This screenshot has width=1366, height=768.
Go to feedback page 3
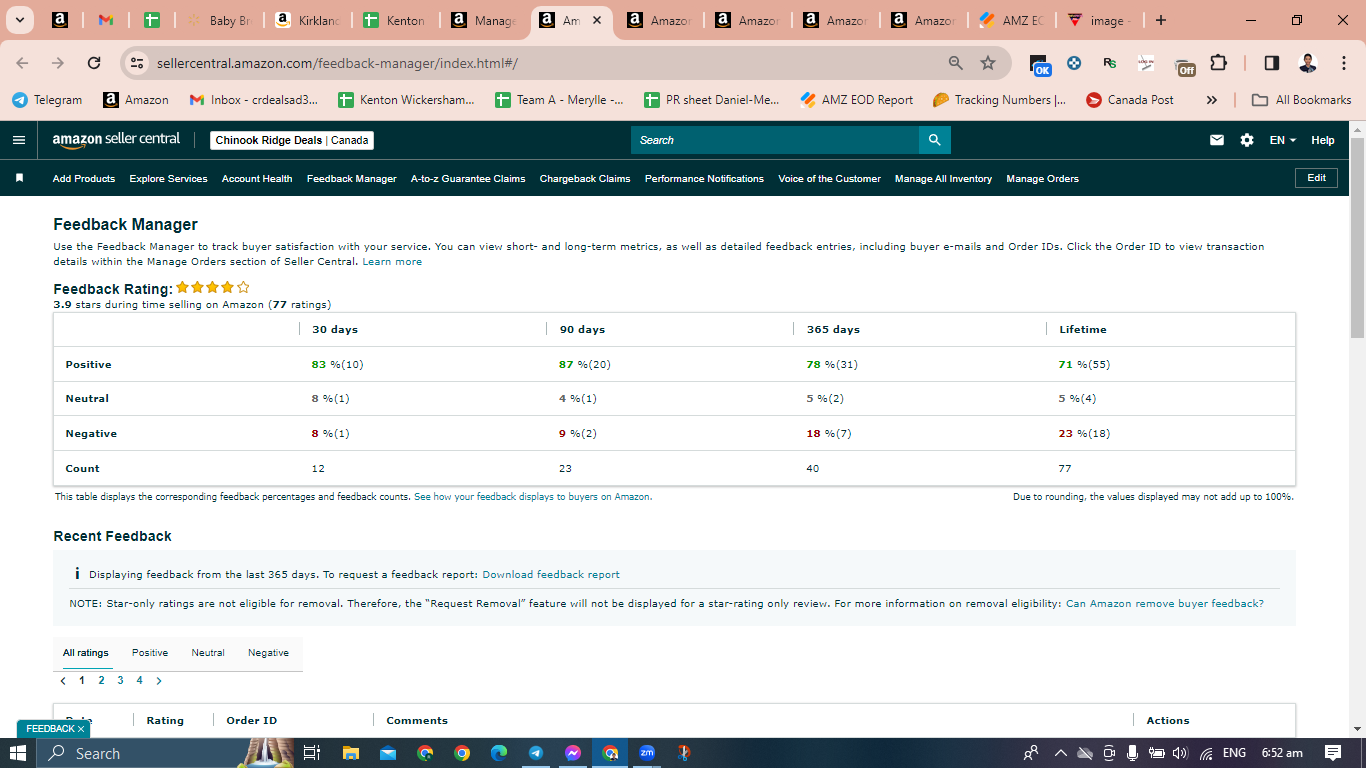tap(120, 681)
